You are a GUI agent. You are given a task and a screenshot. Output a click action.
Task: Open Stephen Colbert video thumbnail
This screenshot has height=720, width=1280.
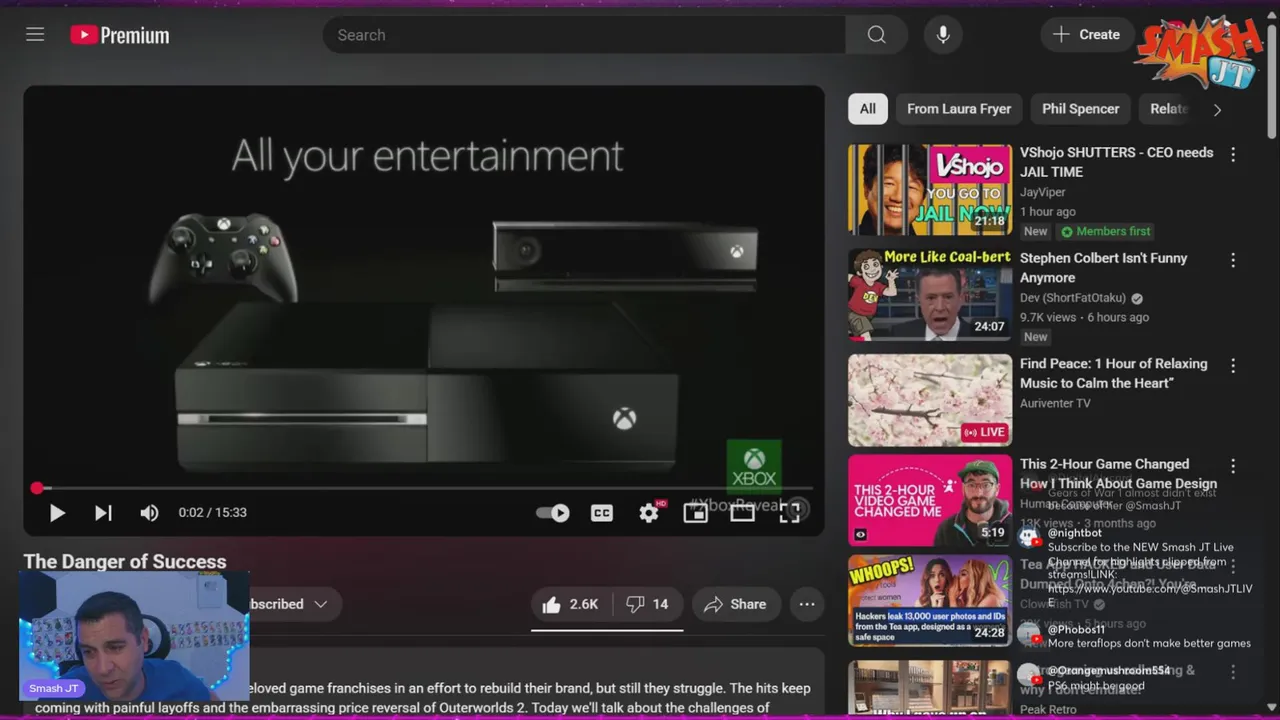pyautogui.click(x=930, y=295)
